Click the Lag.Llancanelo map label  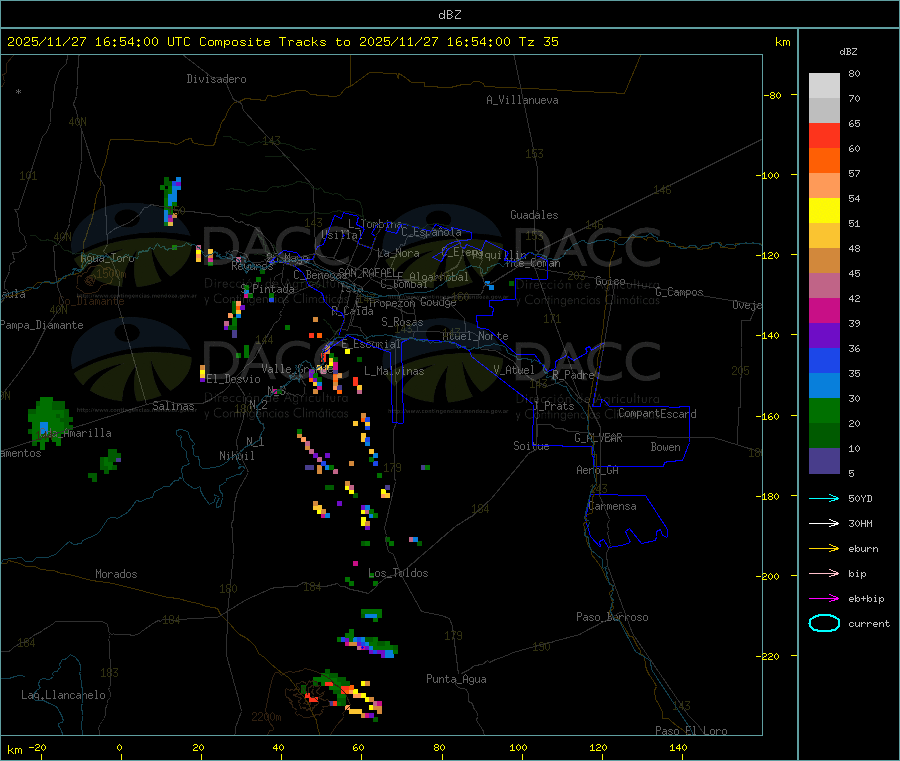click(64, 695)
